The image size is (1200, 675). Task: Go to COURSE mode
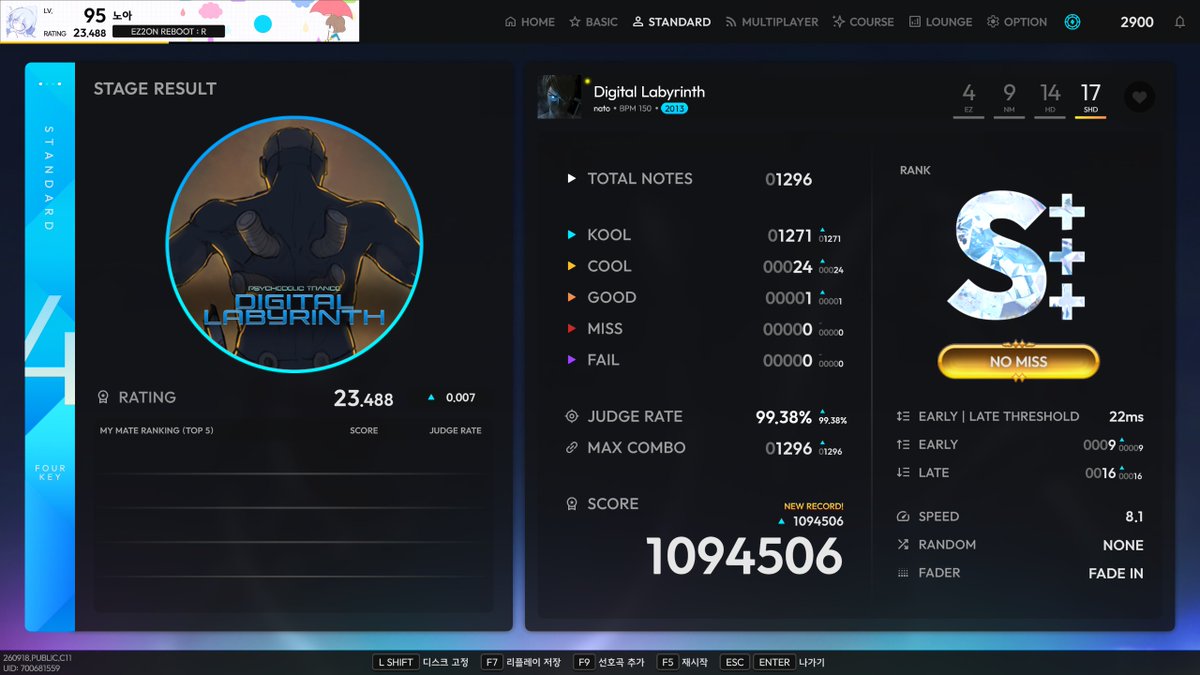(863, 22)
